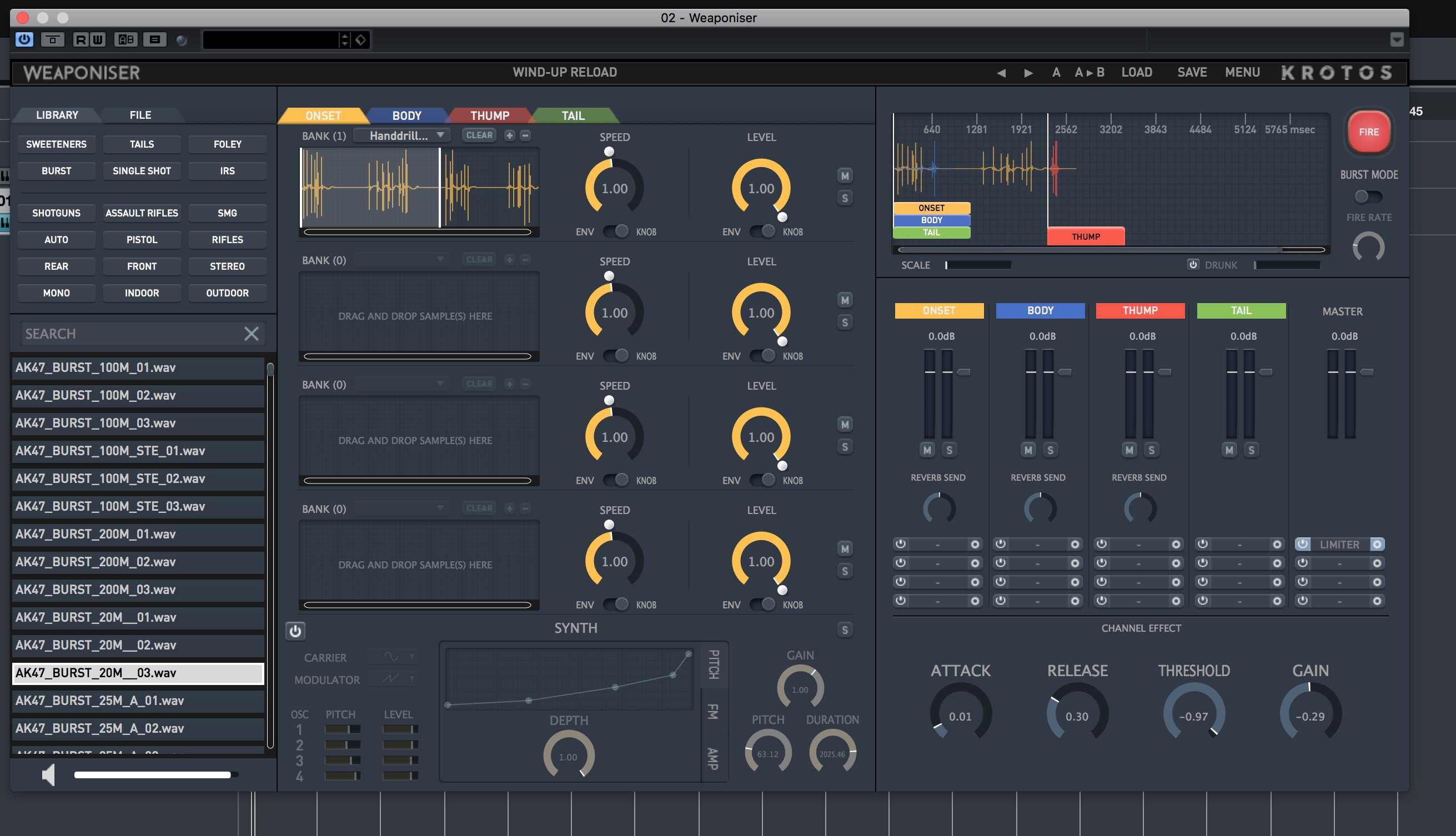The height and width of the screenshot is (836, 1456).
Task: Expand host window top-right dropdown arrow
Action: [1397, 39]
